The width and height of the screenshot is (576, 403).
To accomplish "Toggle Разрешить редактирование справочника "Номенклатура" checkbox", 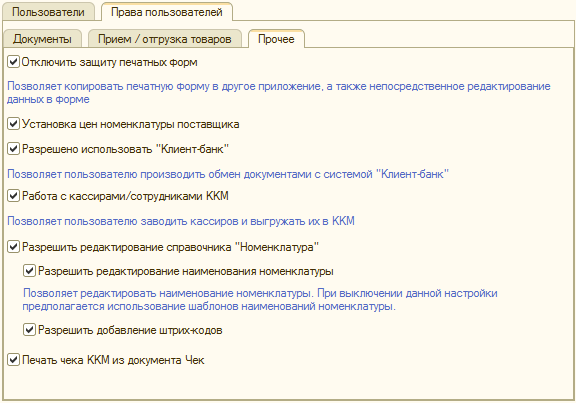I will pos(14,247).
